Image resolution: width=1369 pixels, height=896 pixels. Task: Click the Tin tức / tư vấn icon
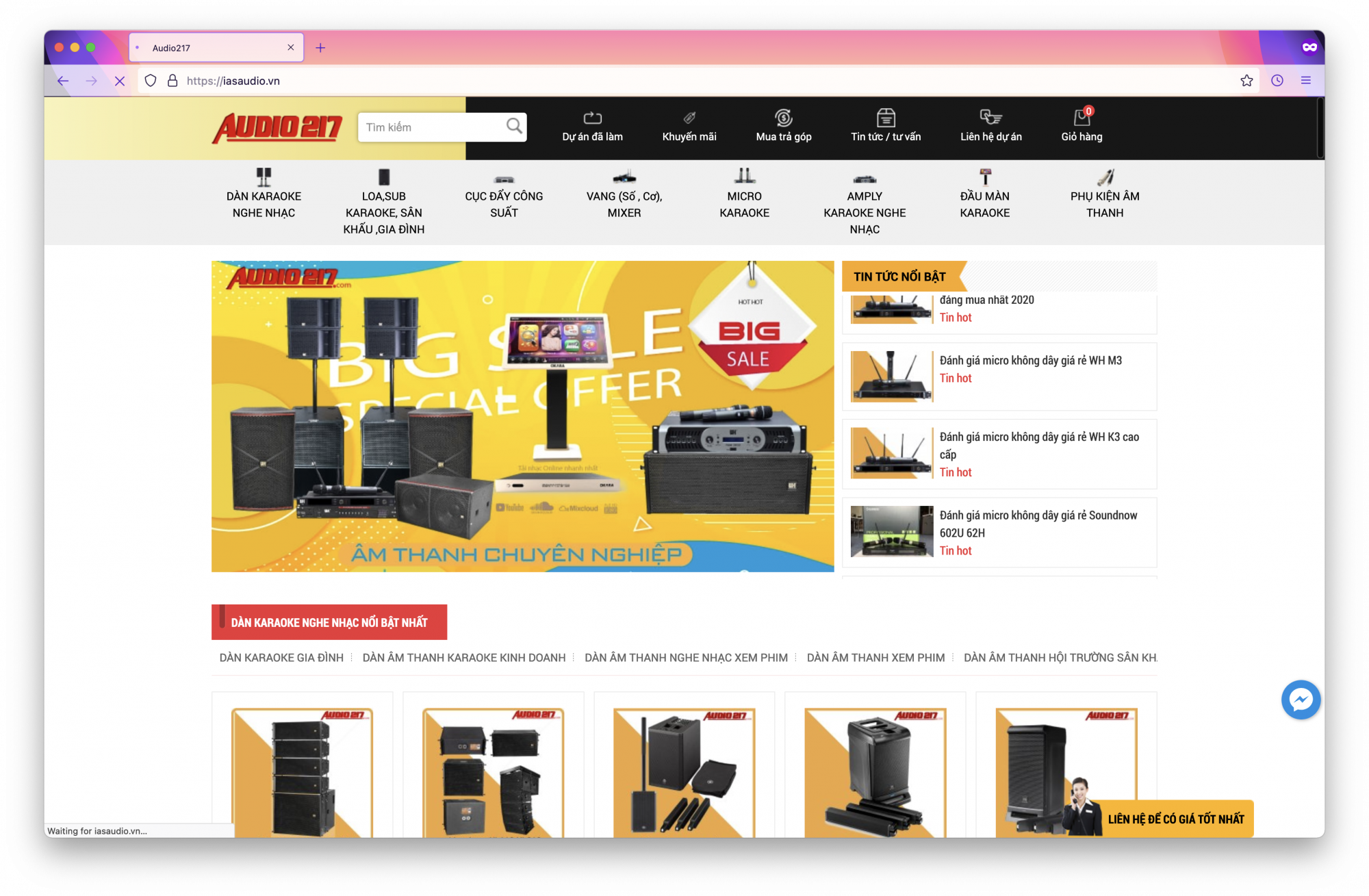click(886, 118)
